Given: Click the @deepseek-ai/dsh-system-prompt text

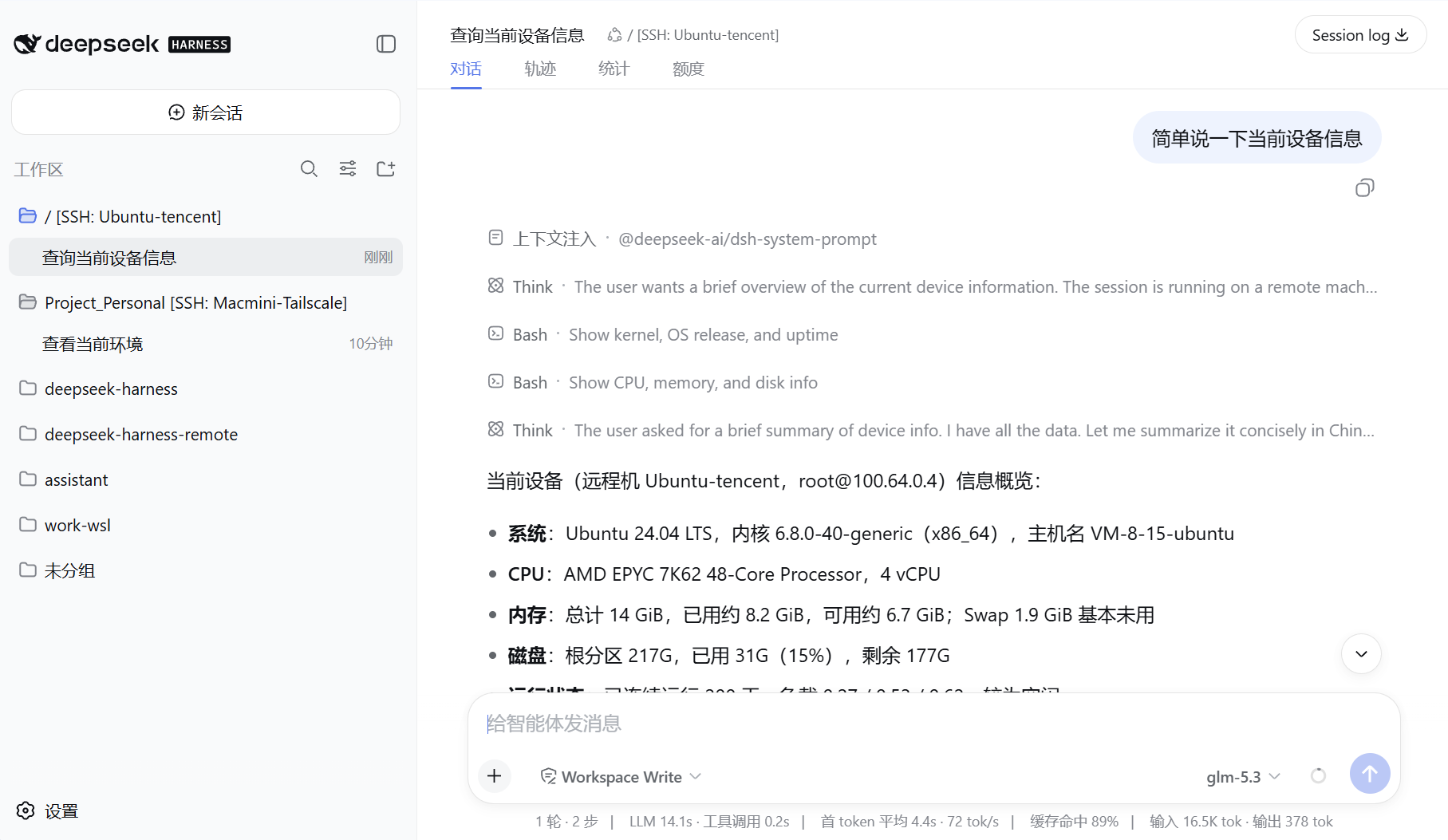Looking at the screenshot, I should pyautogui.click(x=748, y=239).
